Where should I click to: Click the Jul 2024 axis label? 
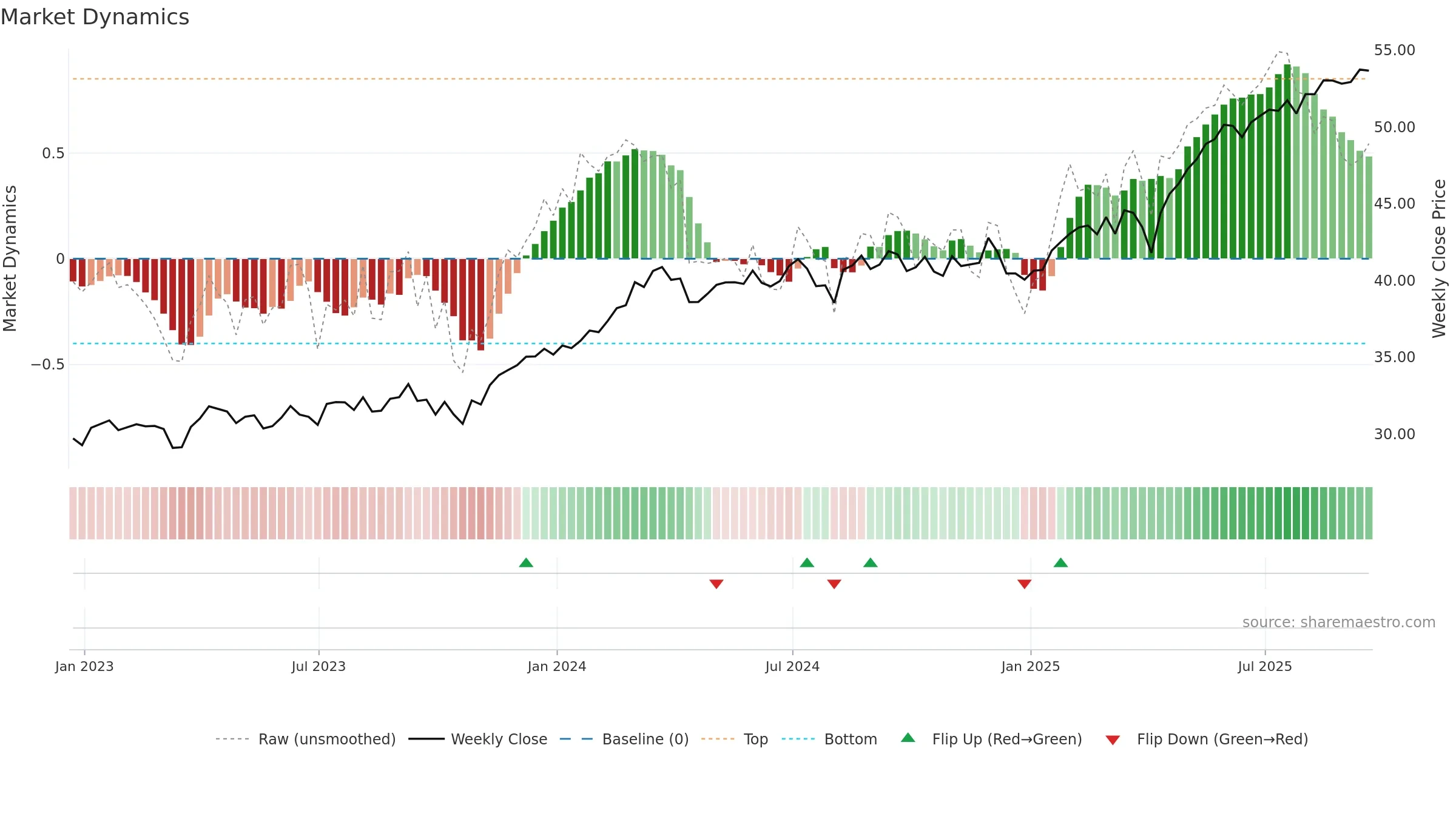pyautogui.click(x=792, y=666)
